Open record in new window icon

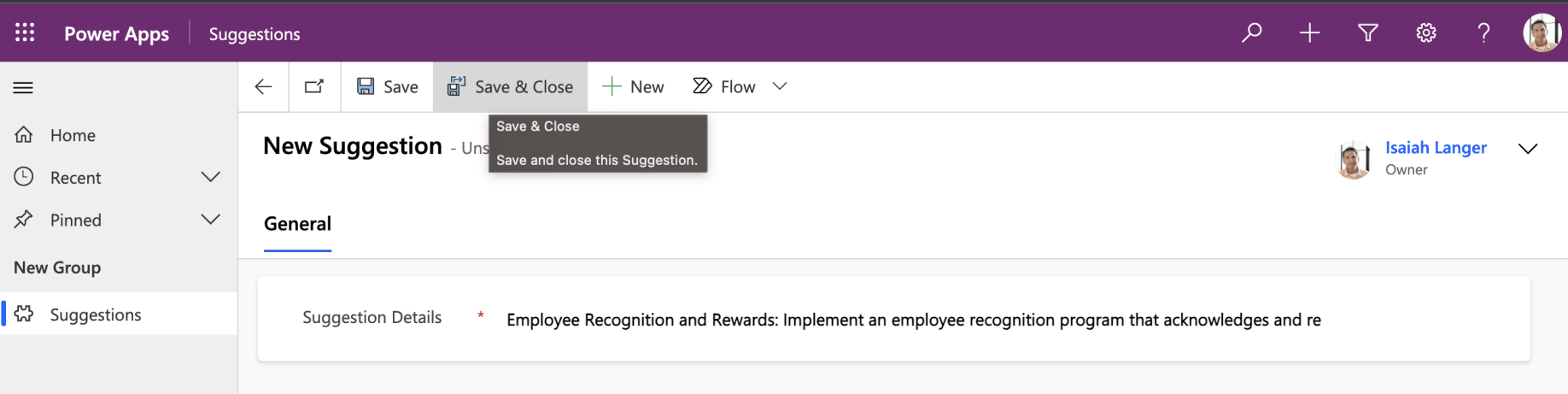[x=314, y=86]
